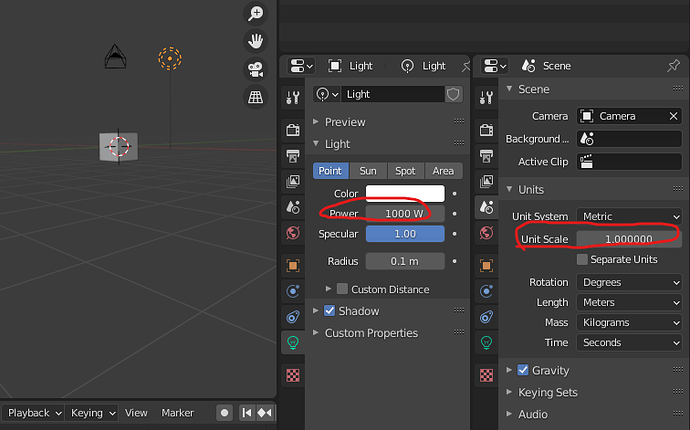Screen dimensions: 690x430
Task: Open Output tab in Scene properties editor
Action: (486, 156)
